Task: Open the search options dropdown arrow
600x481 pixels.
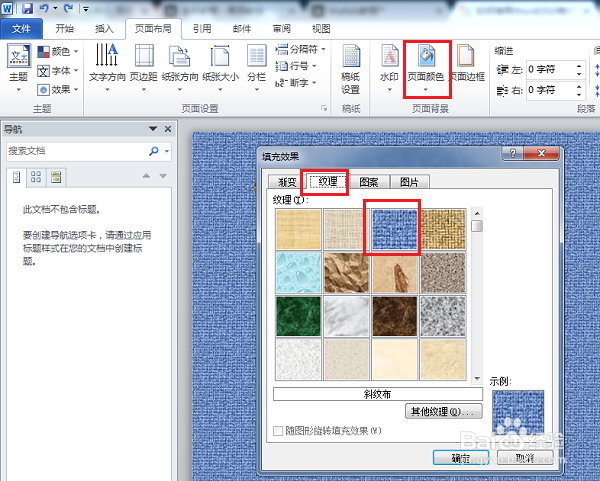Action: 167,151
